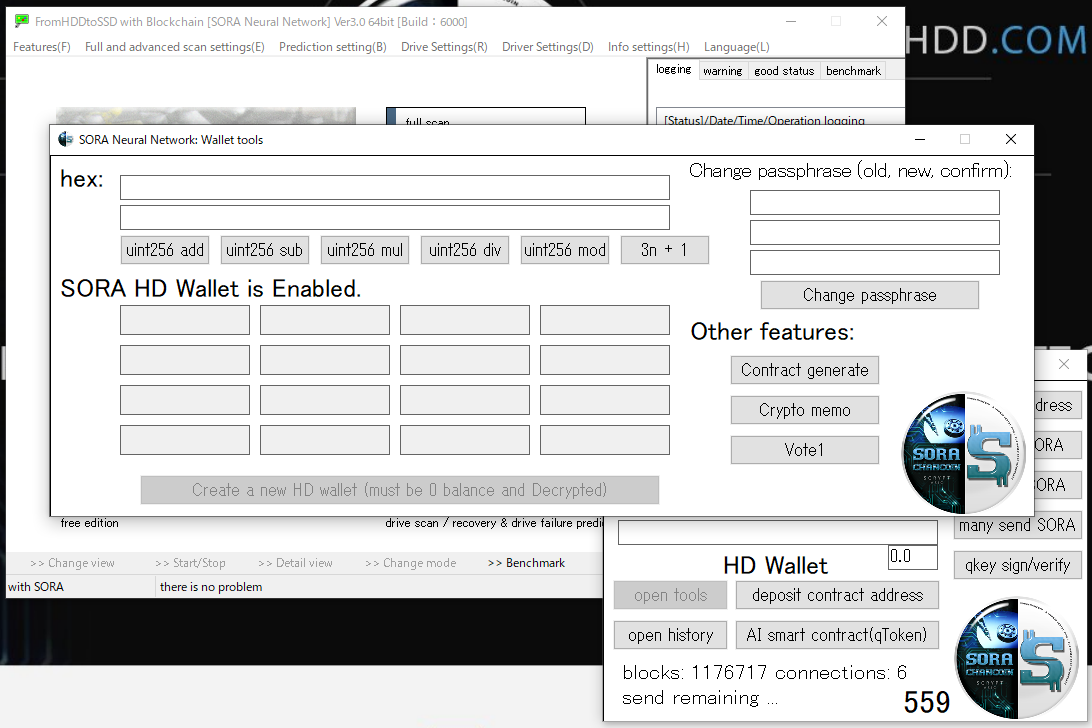Click the 'blocks: 1176717 connections: 6' text

(764, 673)
